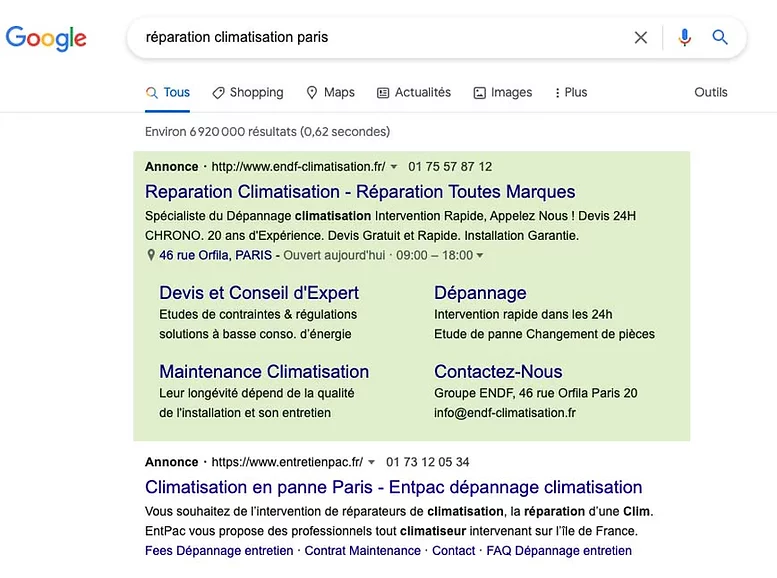Open the Actualités tab
777x578 pixels.
[414, 93]
